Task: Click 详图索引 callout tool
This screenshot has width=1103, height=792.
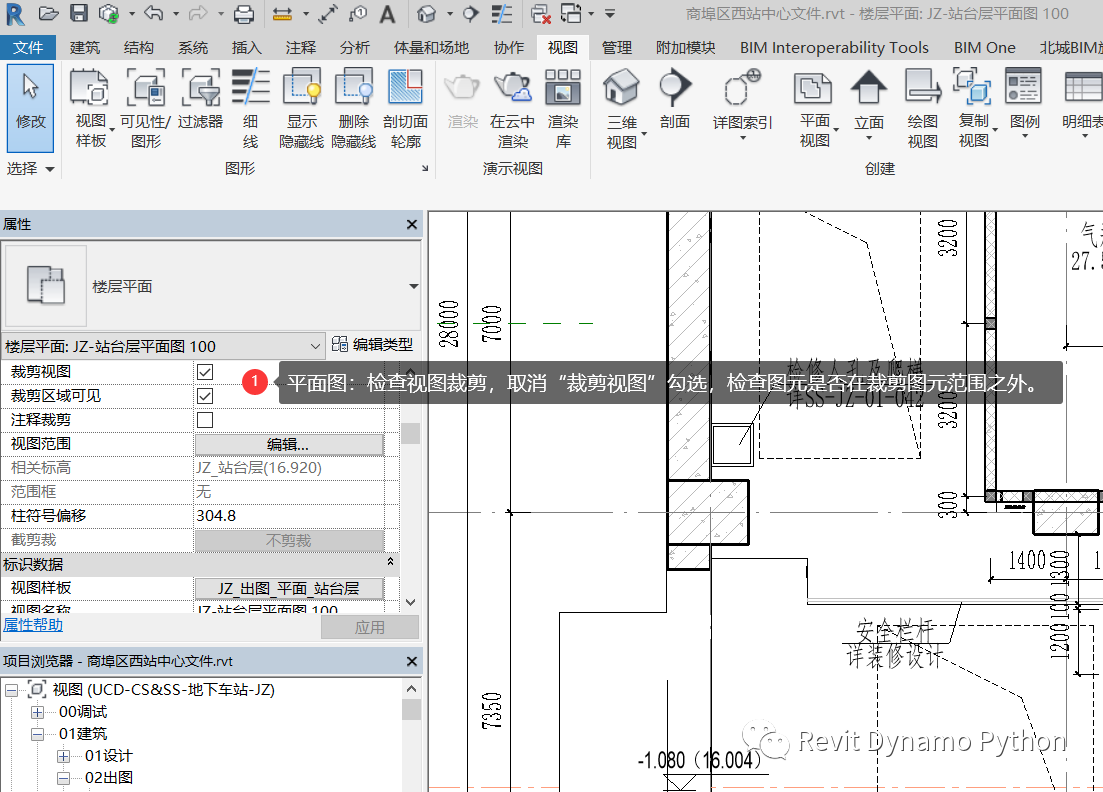Action: tap(743, 103)
